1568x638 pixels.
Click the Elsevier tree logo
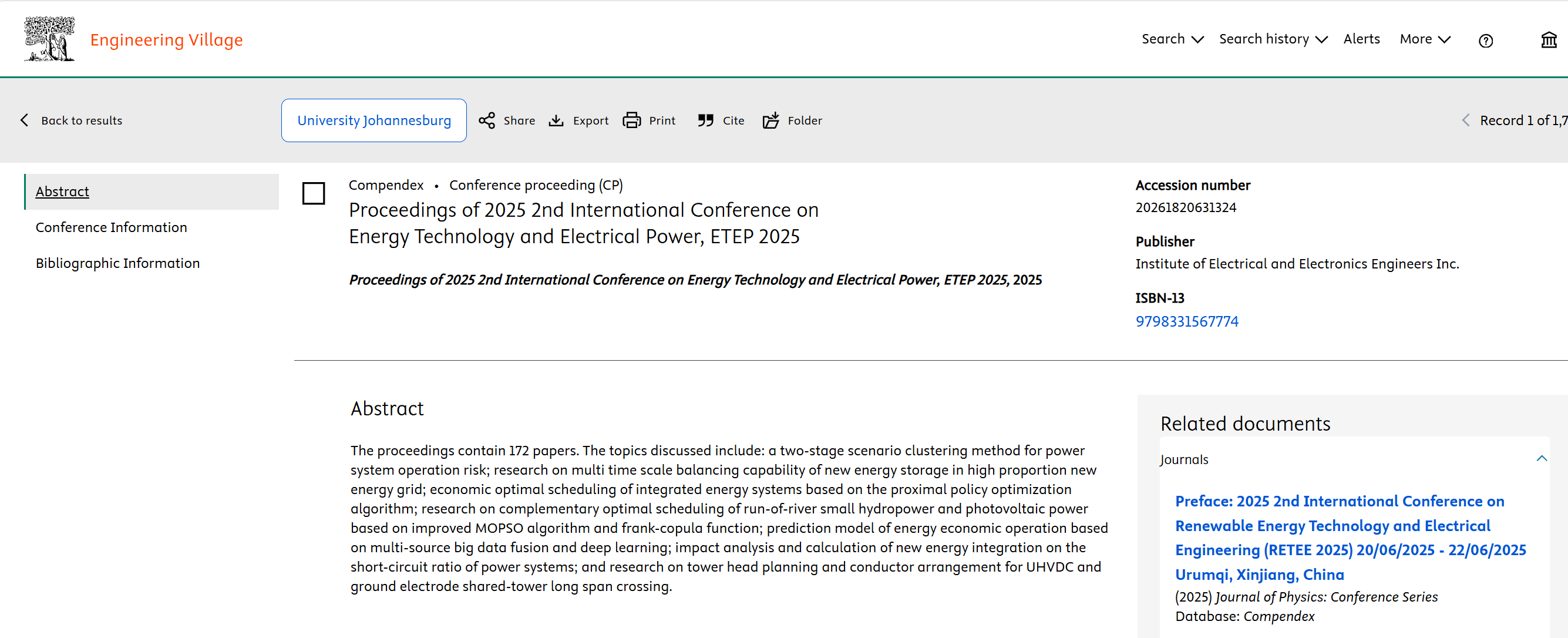[x=49, y=39]
